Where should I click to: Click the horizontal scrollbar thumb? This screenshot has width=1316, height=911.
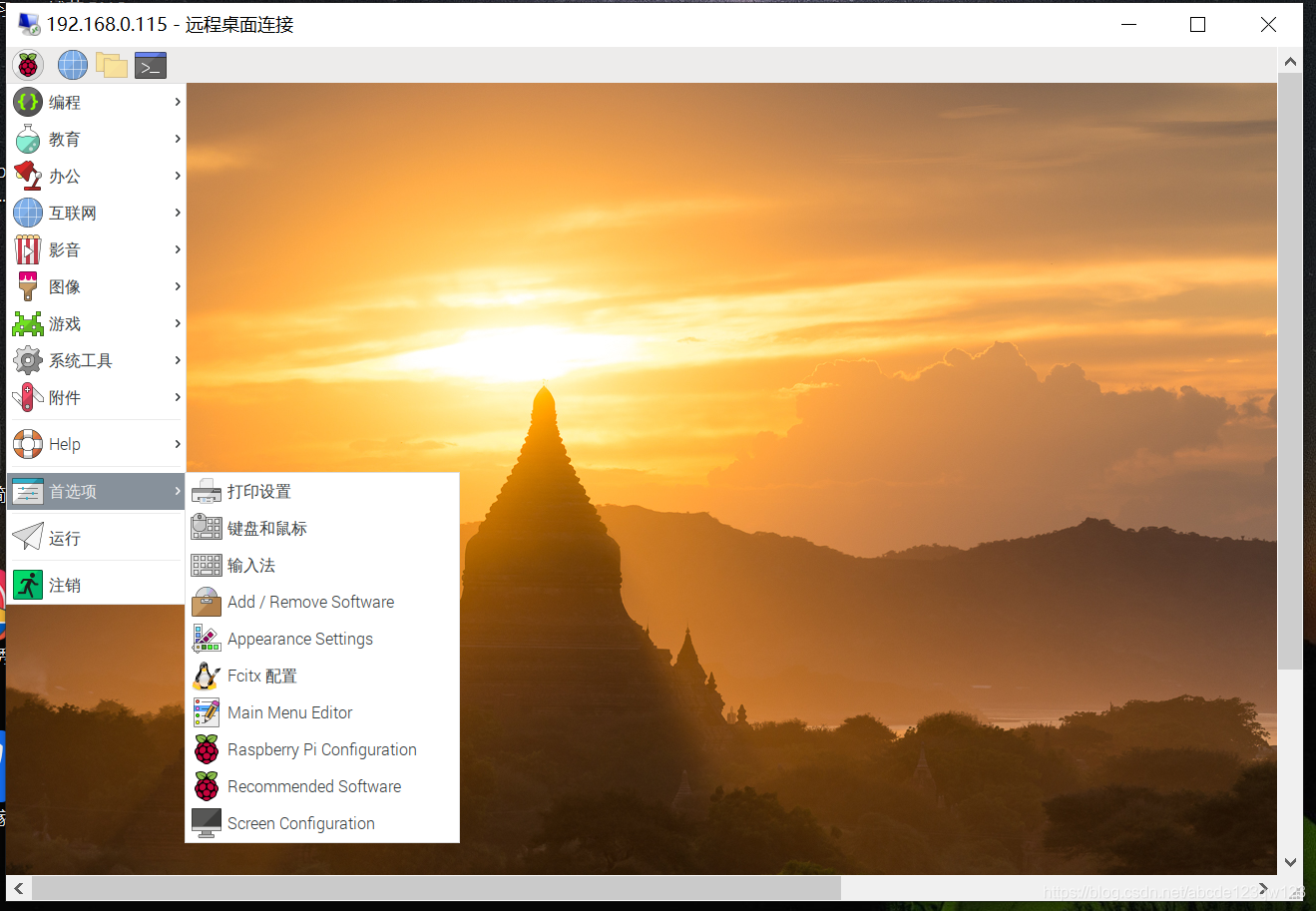click(x=436, y=888)
